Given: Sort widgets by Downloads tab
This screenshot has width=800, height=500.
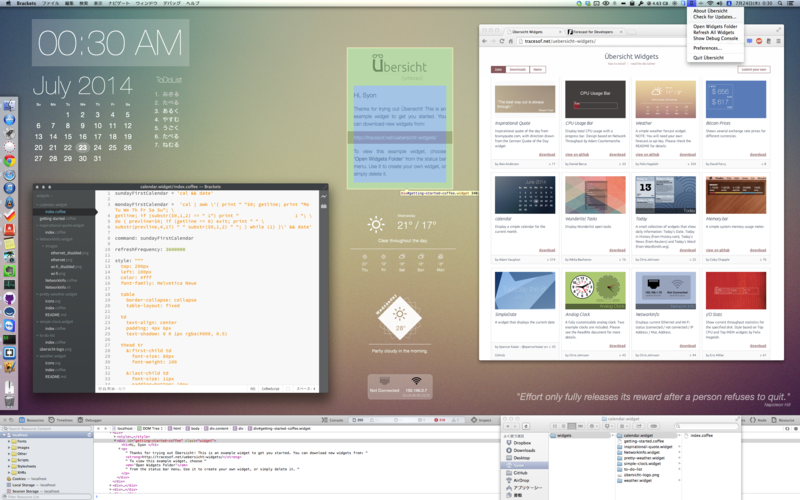Looking at the screenshot, I should (x=517, y=69).
